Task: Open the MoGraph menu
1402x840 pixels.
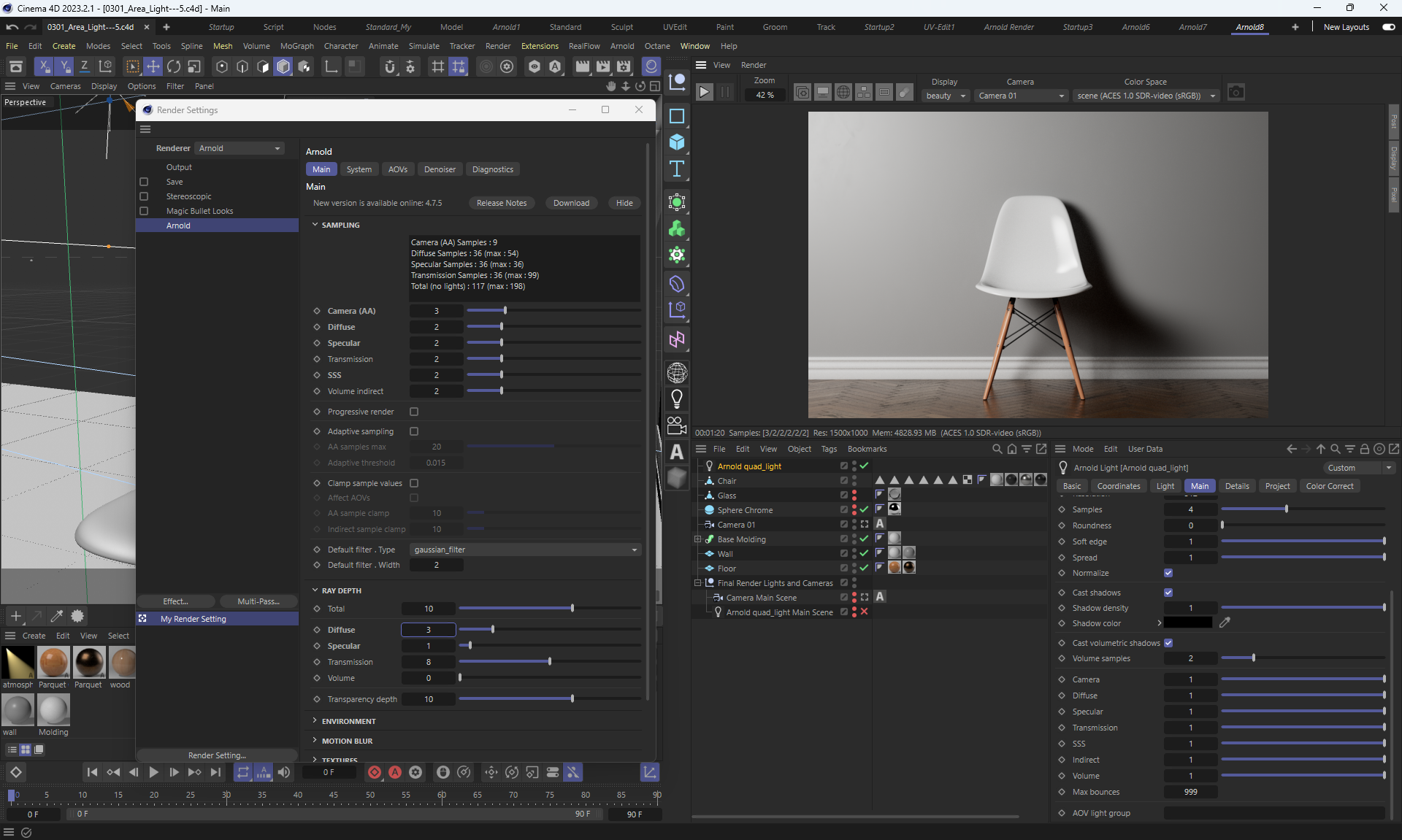Action: (296, 46)
